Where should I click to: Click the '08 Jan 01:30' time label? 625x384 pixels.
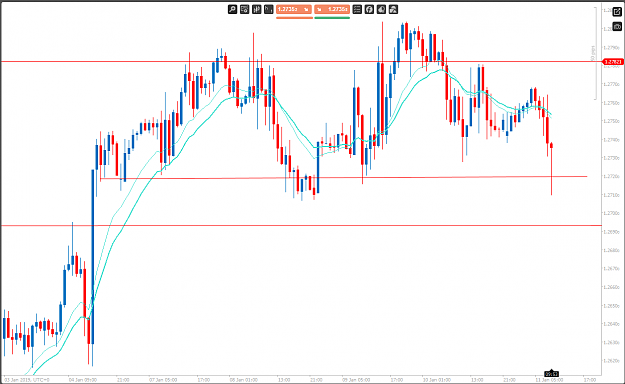[244, 380]
